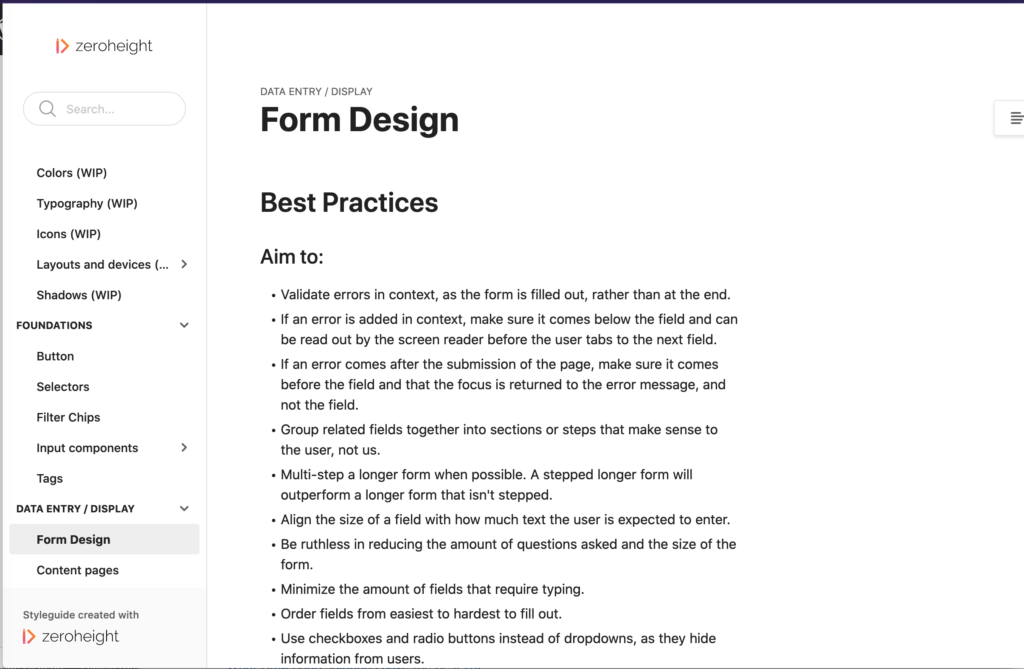Open the Filter Chips page
The width and height of the screenshot is (1024, 669).
[69, 417]
